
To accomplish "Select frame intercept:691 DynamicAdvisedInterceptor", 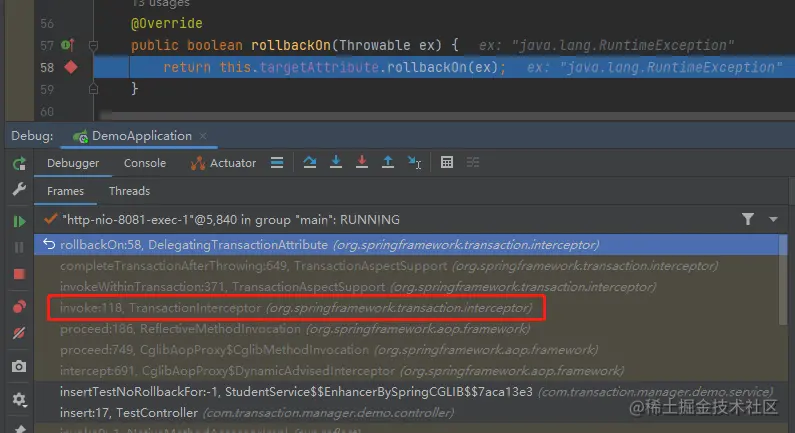I will pos(408,371).
